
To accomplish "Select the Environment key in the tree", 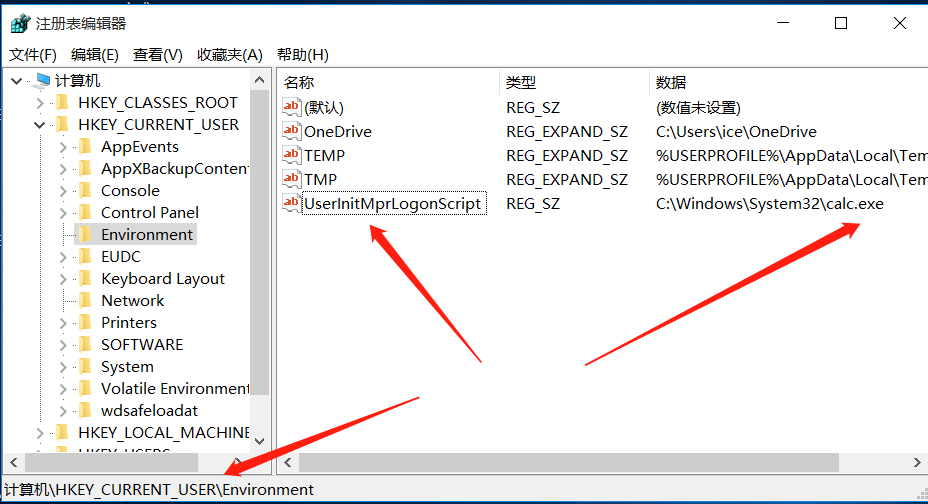I will 147,234.
